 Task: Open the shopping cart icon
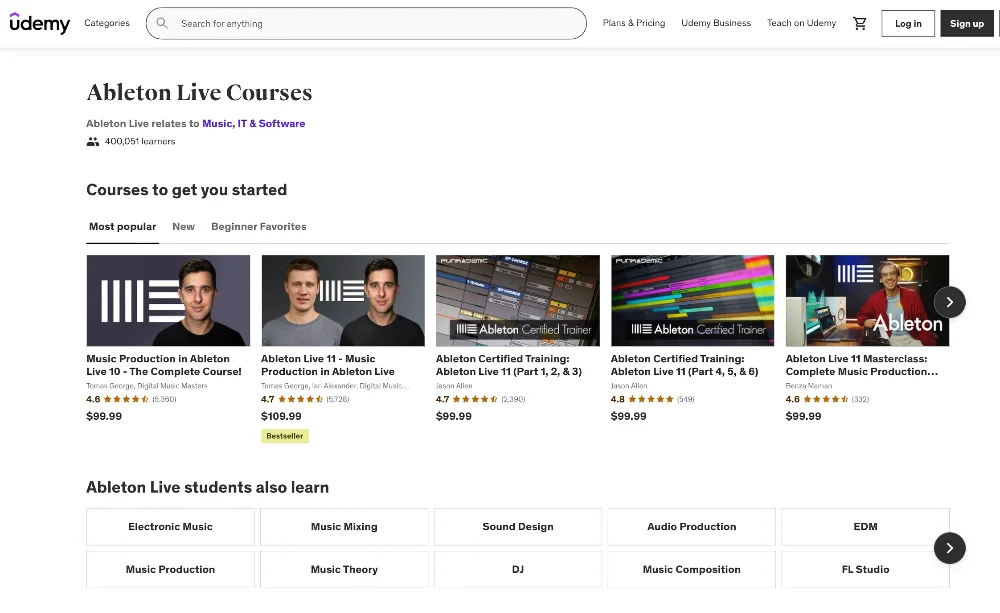click(x=860, y=24)
